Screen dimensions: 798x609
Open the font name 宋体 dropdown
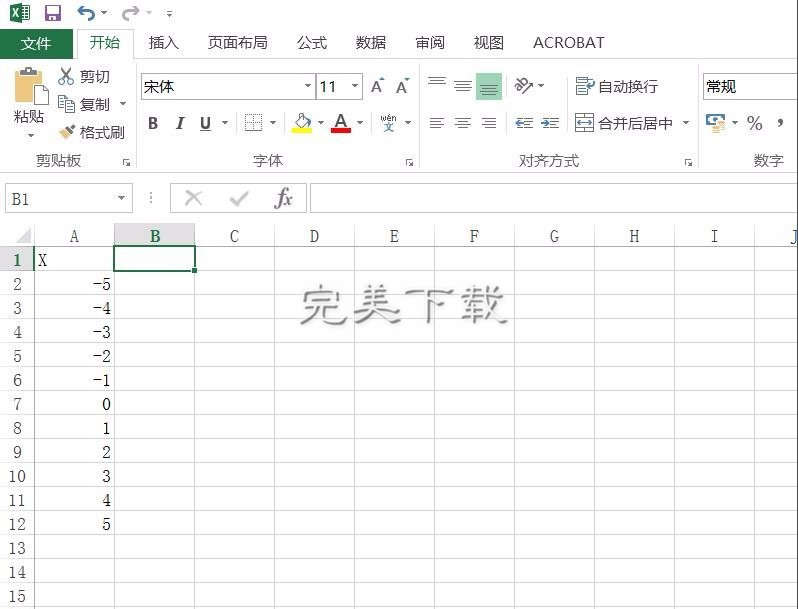[x=308, y=86]
